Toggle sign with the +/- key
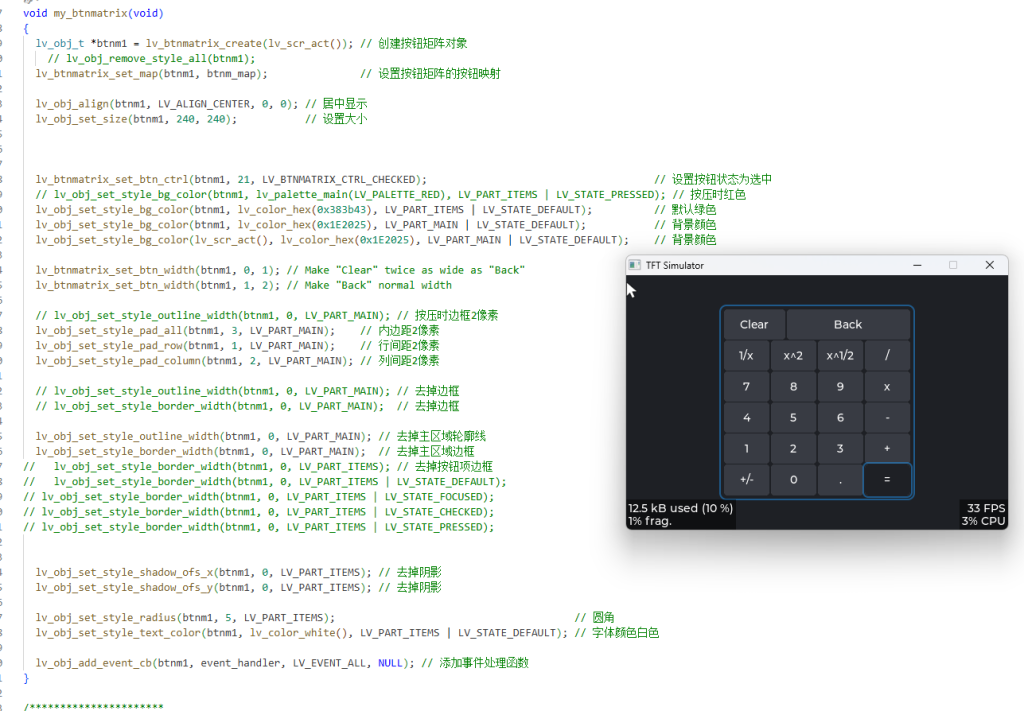Screen dimensions: 1024x711 (x=746, y=479)
